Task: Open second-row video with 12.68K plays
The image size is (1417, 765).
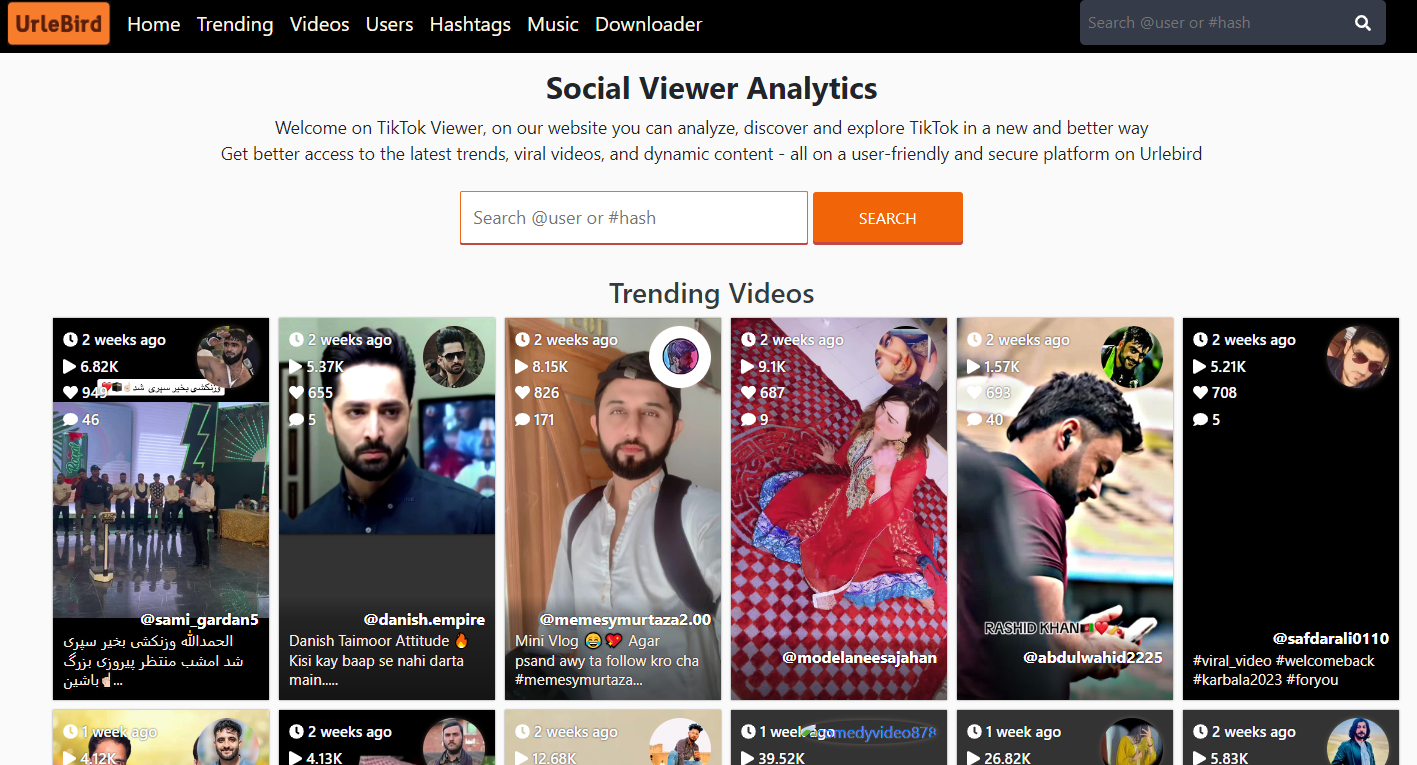Action: coord(613,738)
